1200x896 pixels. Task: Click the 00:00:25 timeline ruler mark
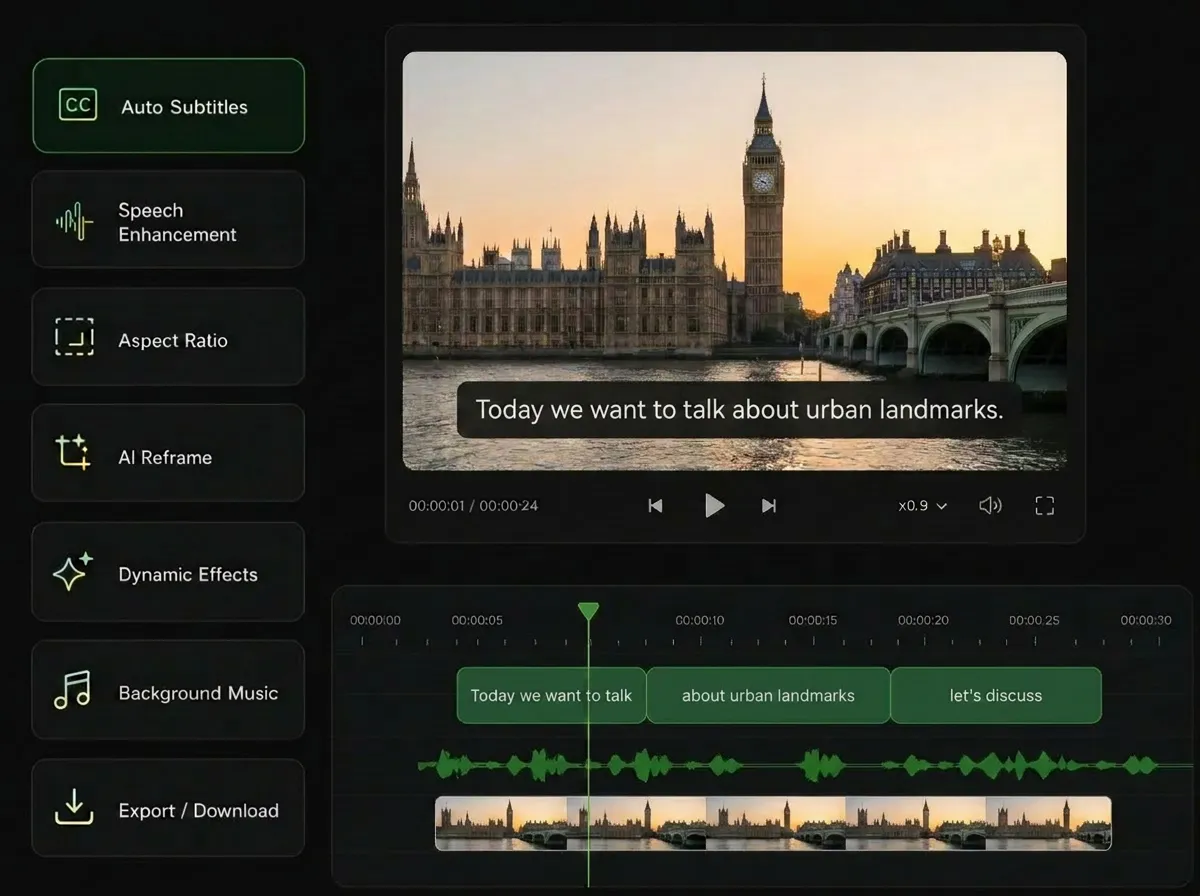click(x=1034, y=620)
